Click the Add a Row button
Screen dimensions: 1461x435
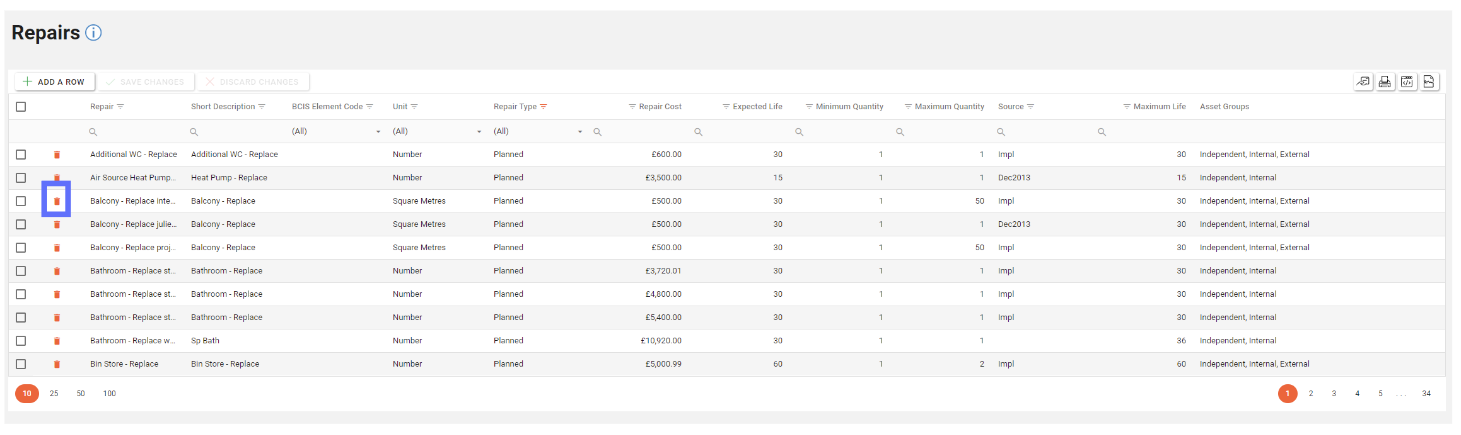[55, 82]
